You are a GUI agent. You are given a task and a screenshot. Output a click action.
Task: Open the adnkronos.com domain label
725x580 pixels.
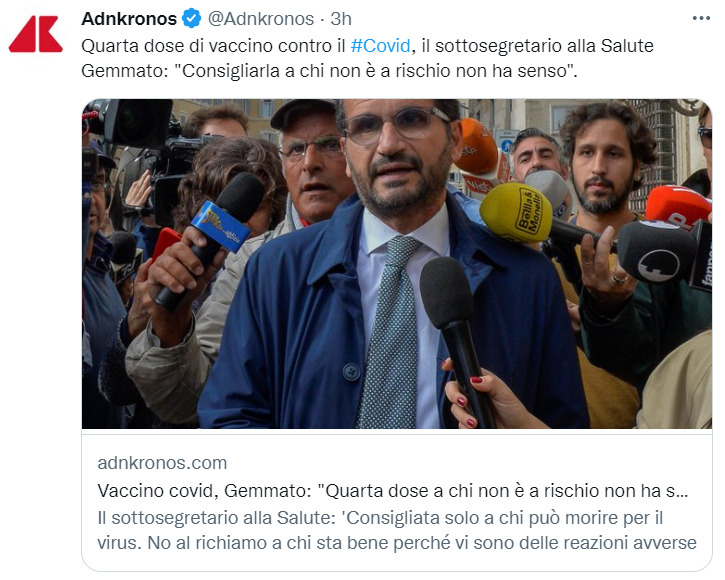162,463
